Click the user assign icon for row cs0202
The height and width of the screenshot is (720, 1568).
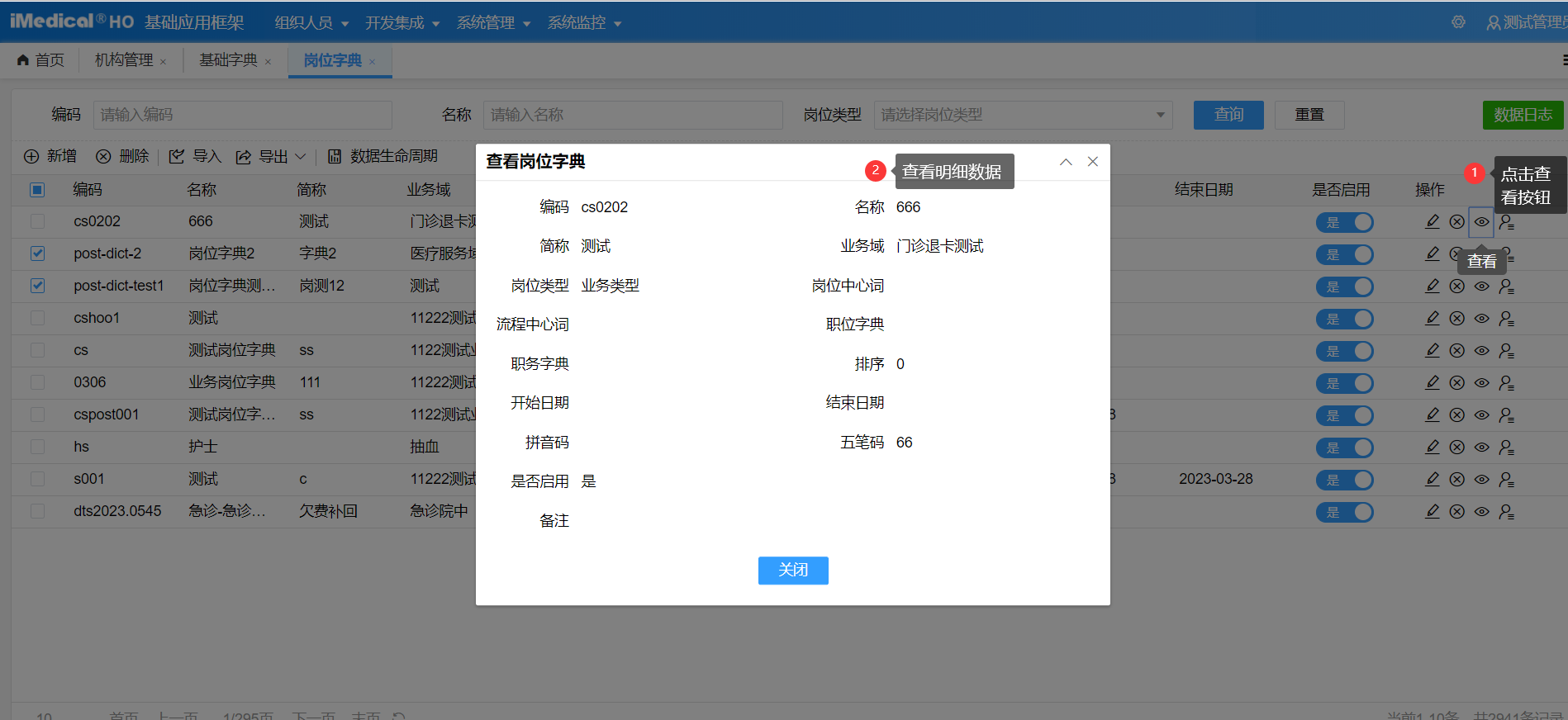[x=1507, y=221]
